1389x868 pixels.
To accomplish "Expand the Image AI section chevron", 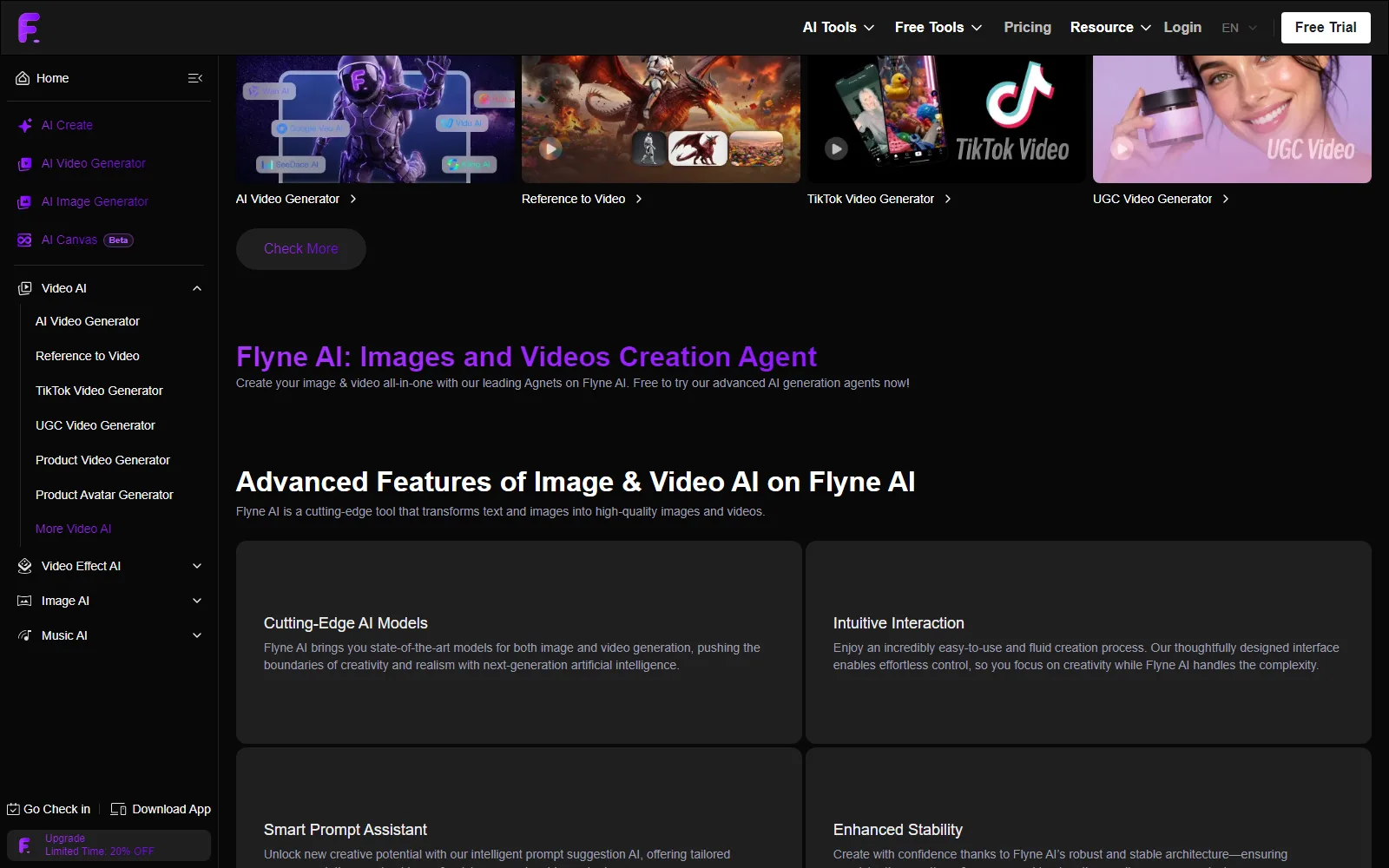I will point(197,601).
